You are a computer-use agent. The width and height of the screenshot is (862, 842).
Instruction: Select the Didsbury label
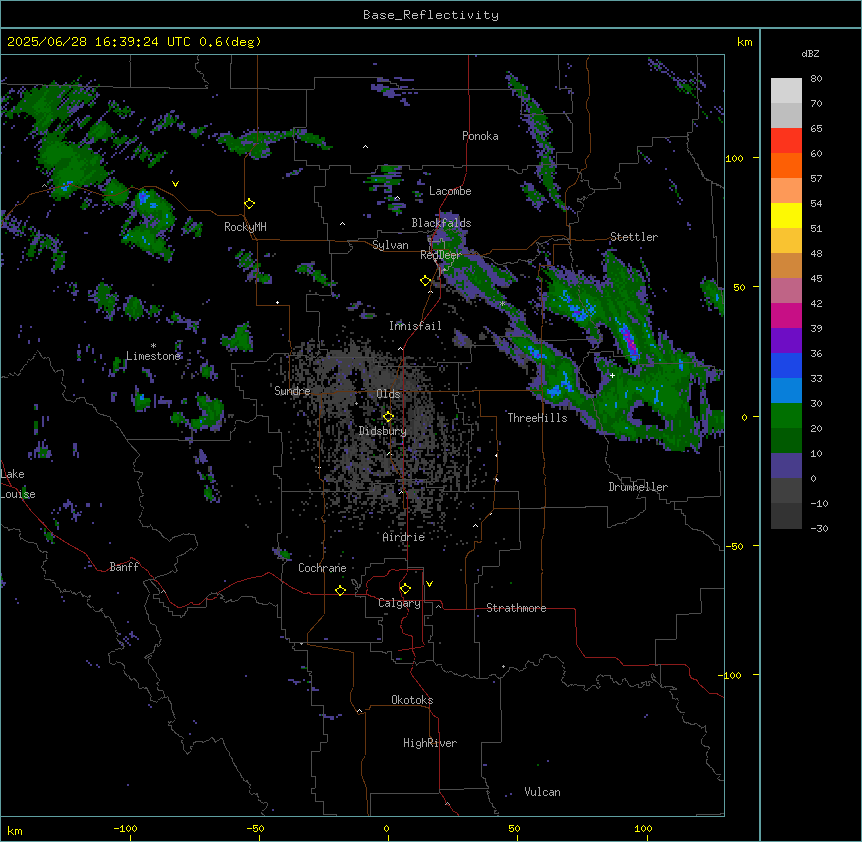(x=383, y=431)
